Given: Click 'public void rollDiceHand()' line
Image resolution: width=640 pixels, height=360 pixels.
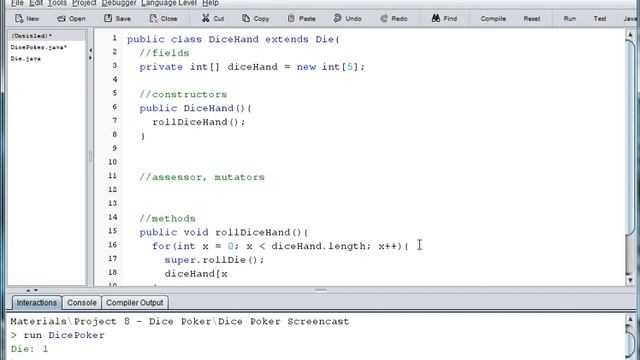Looking at the screenshot, I should click(x=224, y=232).
